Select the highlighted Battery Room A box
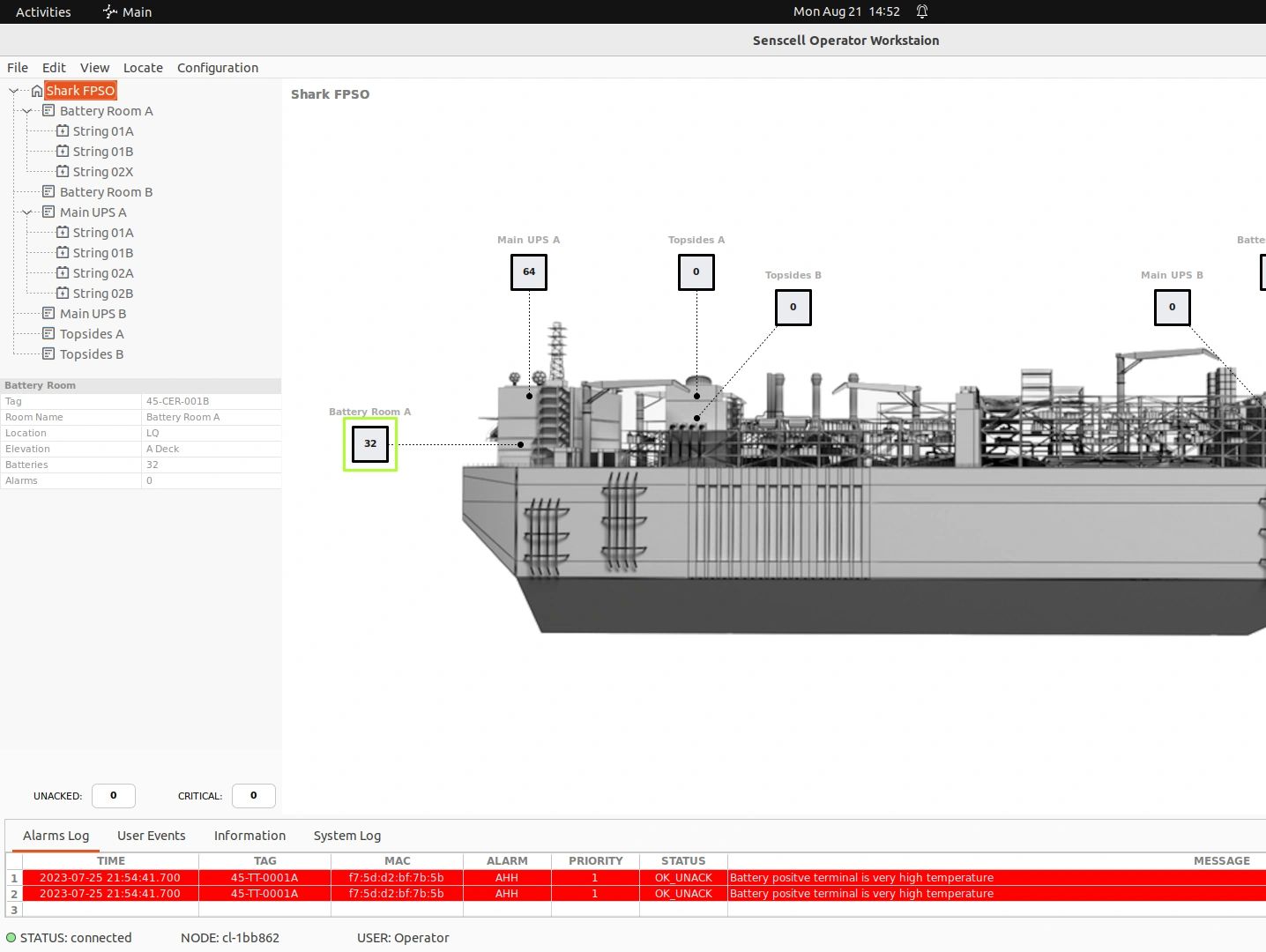This screenshot has height=952, width=1266. (370, 444)
